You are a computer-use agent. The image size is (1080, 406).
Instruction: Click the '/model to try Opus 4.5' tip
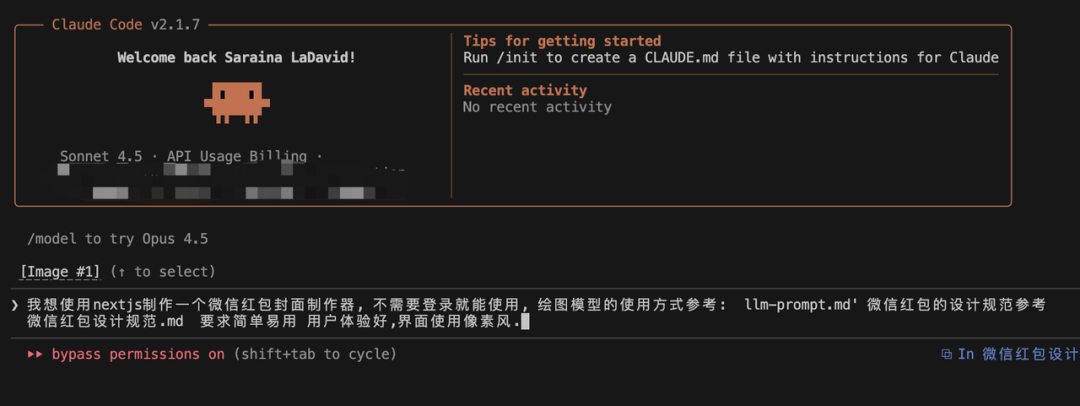click(117, 238)
